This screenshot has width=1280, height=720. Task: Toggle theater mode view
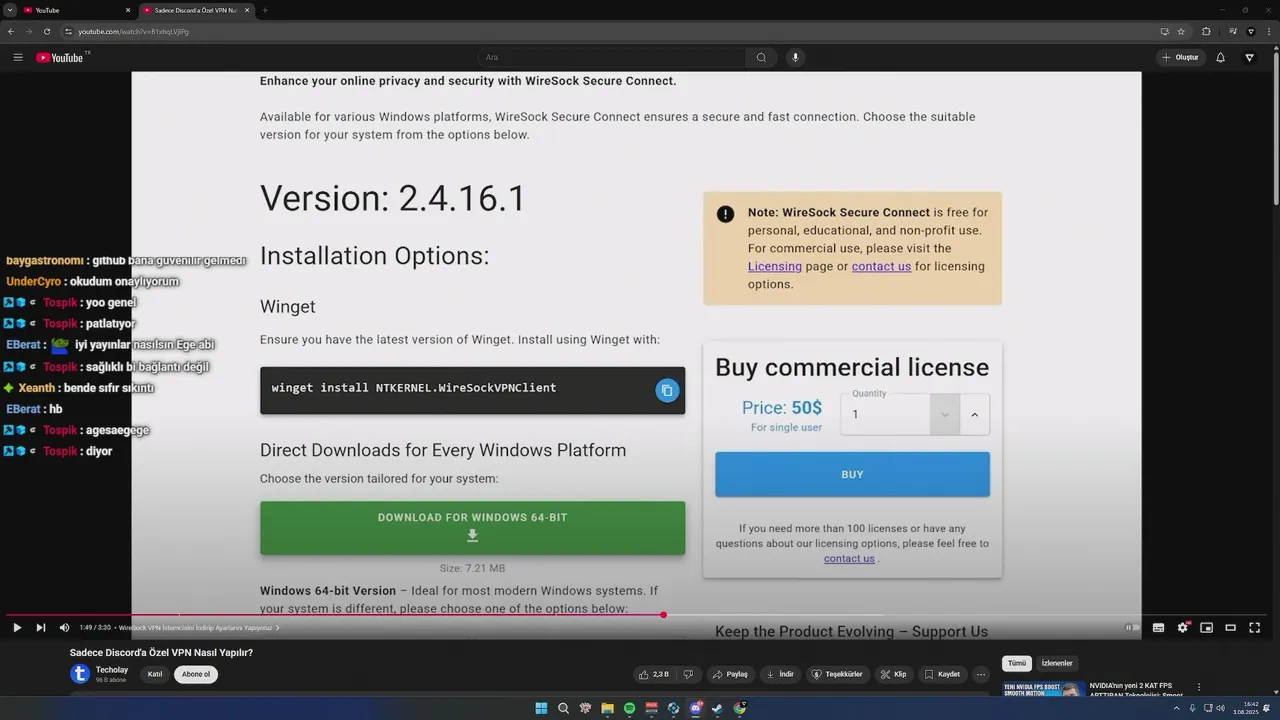[1230, 628]
